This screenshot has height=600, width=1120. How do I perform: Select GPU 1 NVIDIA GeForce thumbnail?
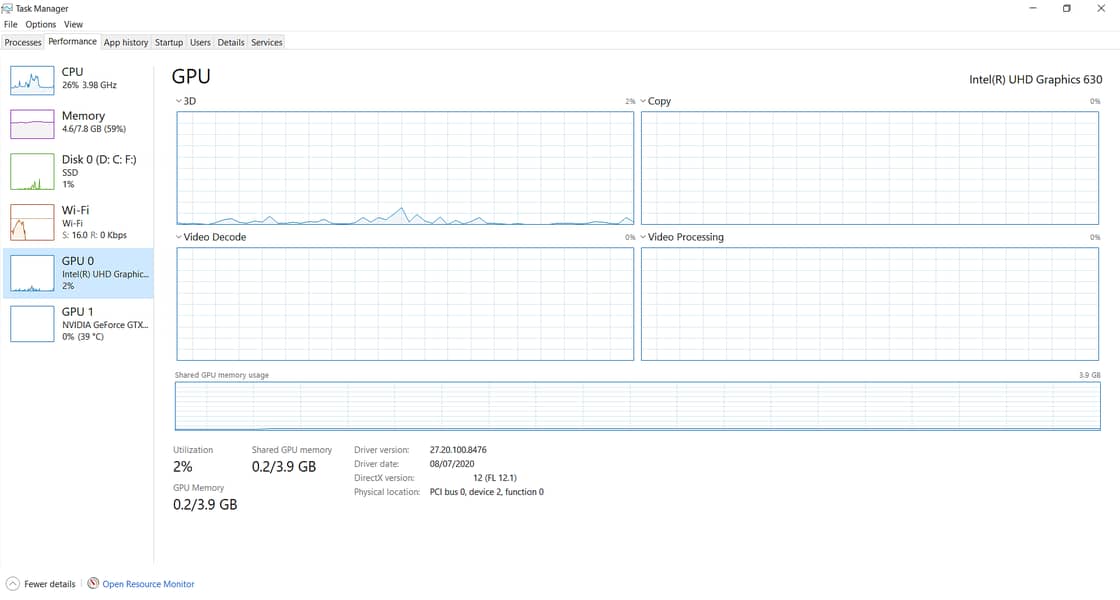[32, 324]
